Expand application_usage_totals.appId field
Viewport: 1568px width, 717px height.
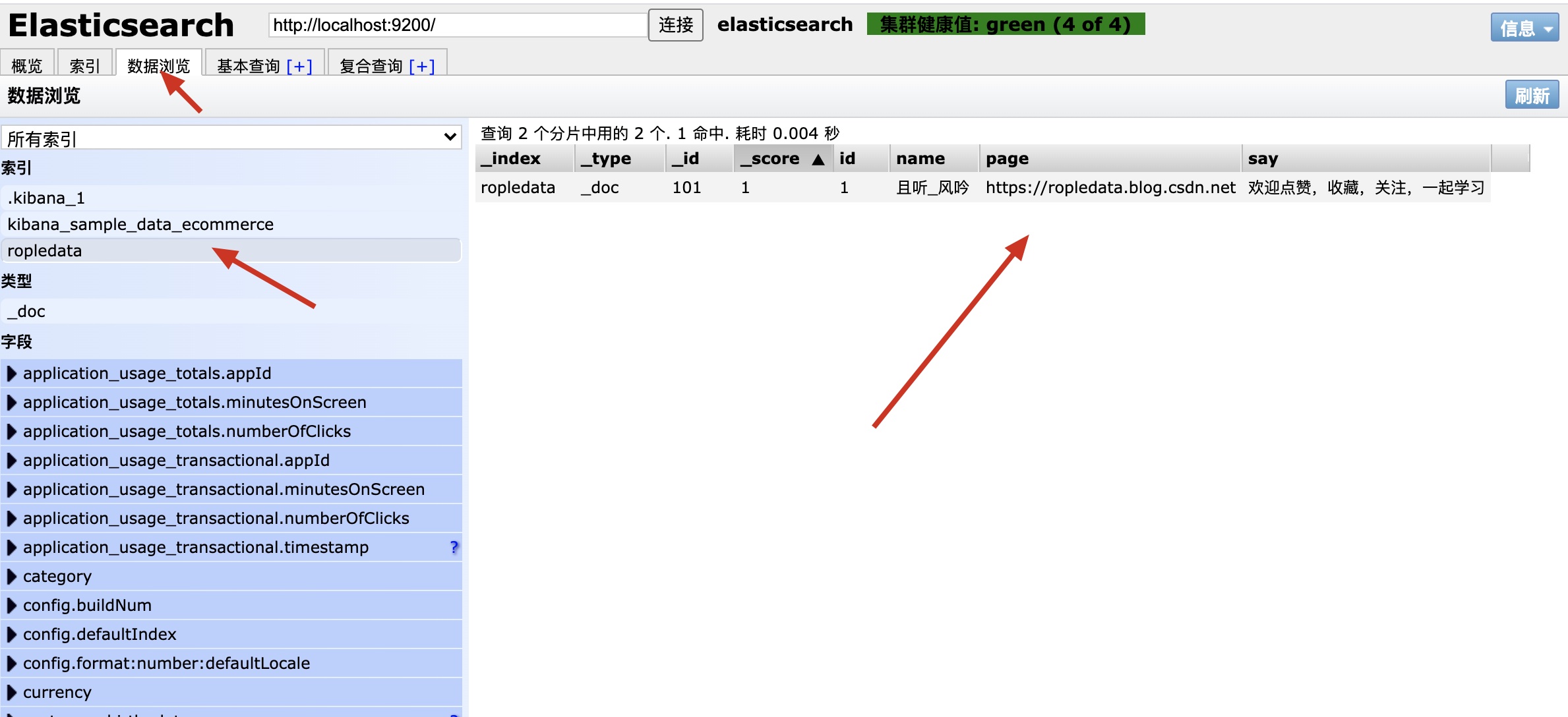pos(231,373)
